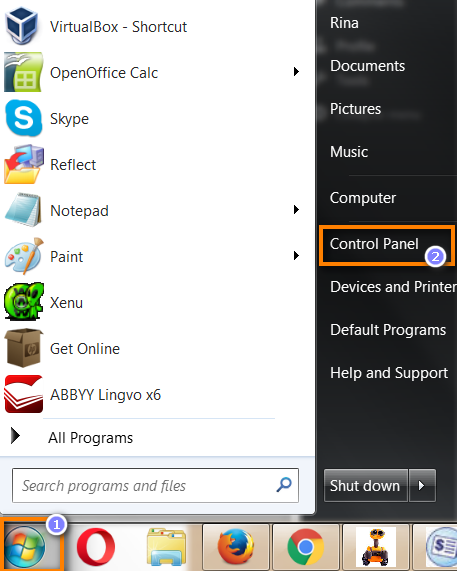Launch Firefox from the taskbar

(x=236, y=547)
